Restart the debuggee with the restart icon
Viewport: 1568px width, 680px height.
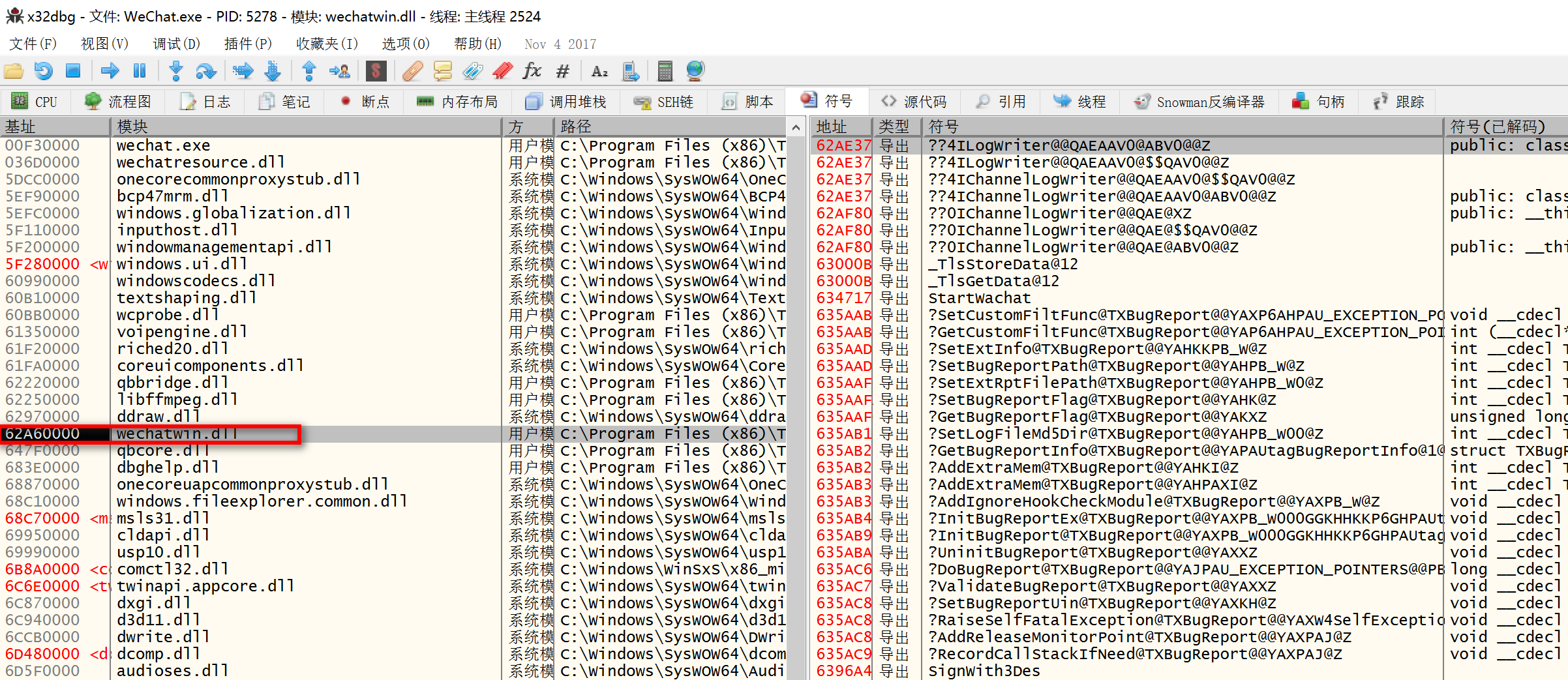[x=44, y=70]
